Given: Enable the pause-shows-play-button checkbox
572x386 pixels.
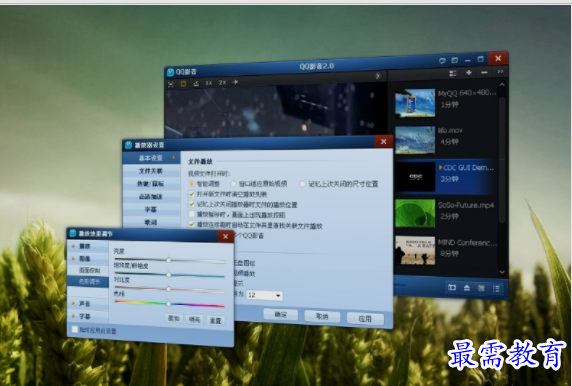Looking at the screenshot, I should [192, 214].
